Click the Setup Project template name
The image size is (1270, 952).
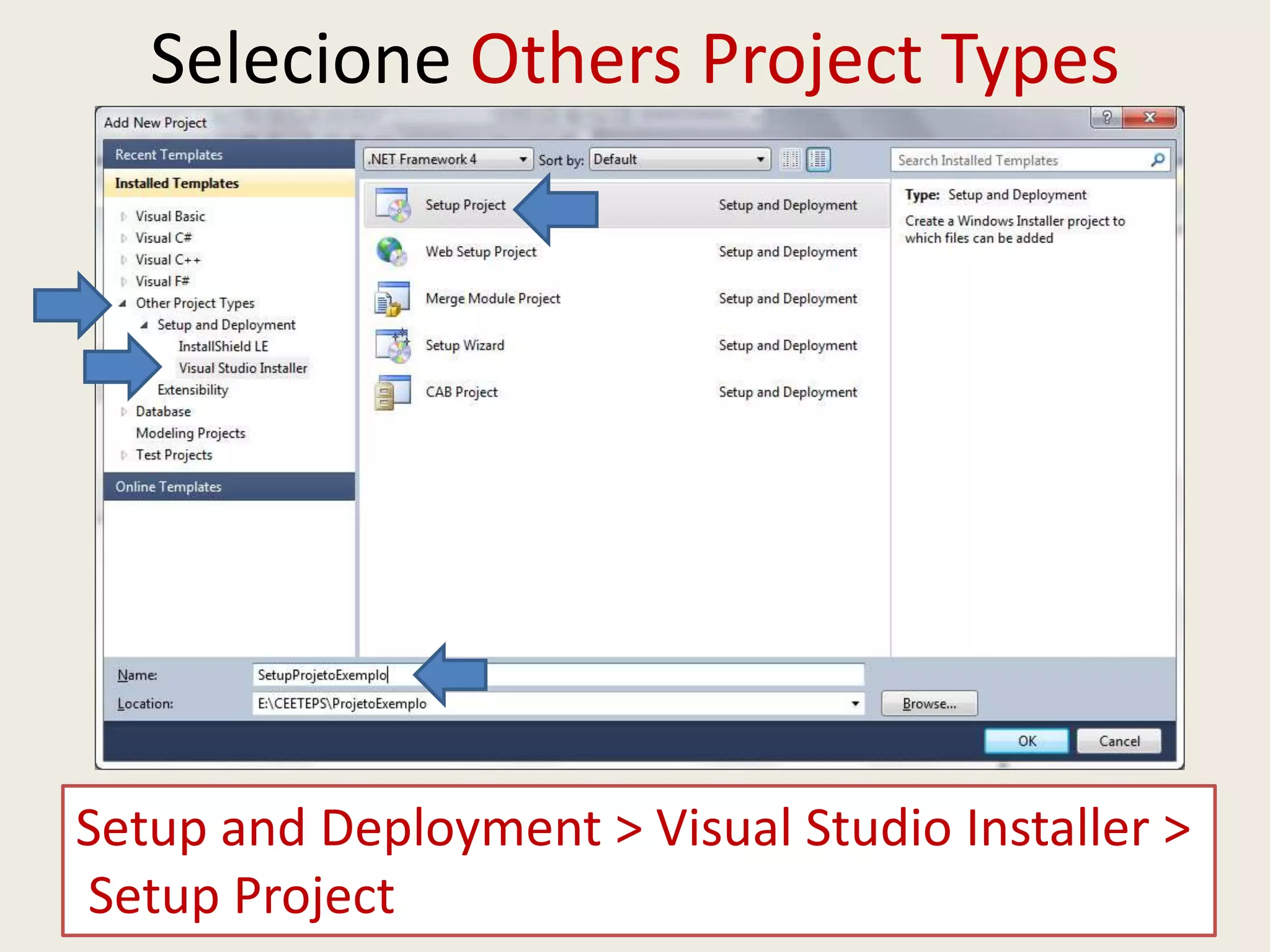[465, 205]
